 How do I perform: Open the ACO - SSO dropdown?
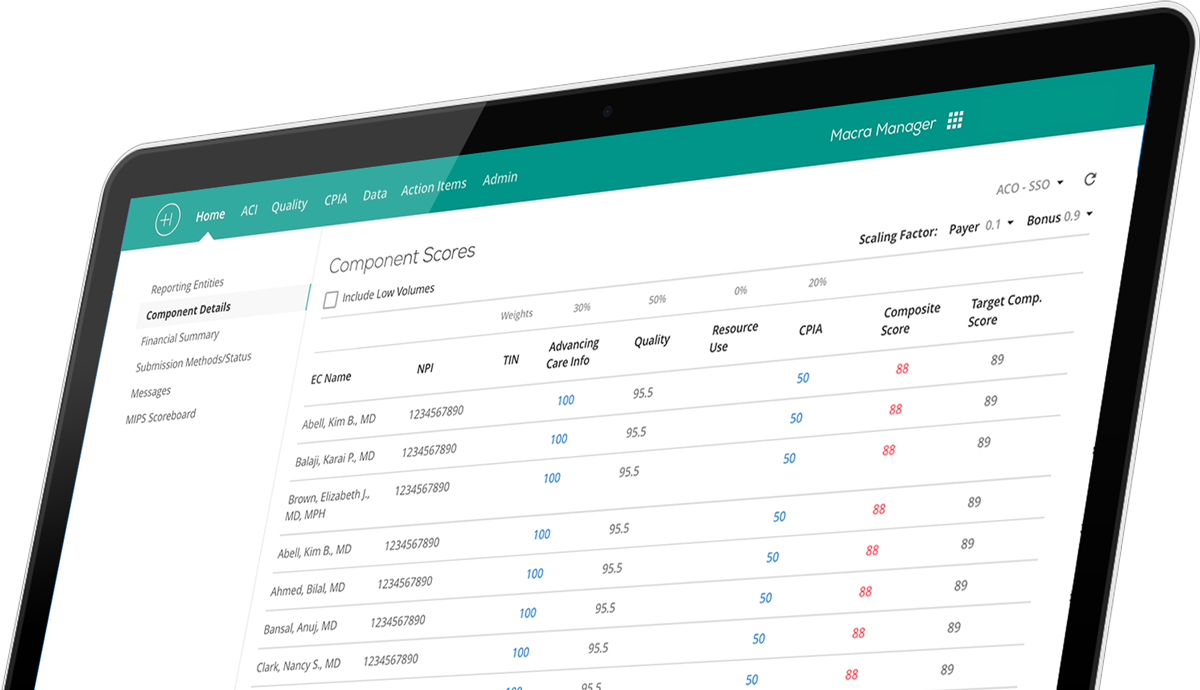(1029, 185)
